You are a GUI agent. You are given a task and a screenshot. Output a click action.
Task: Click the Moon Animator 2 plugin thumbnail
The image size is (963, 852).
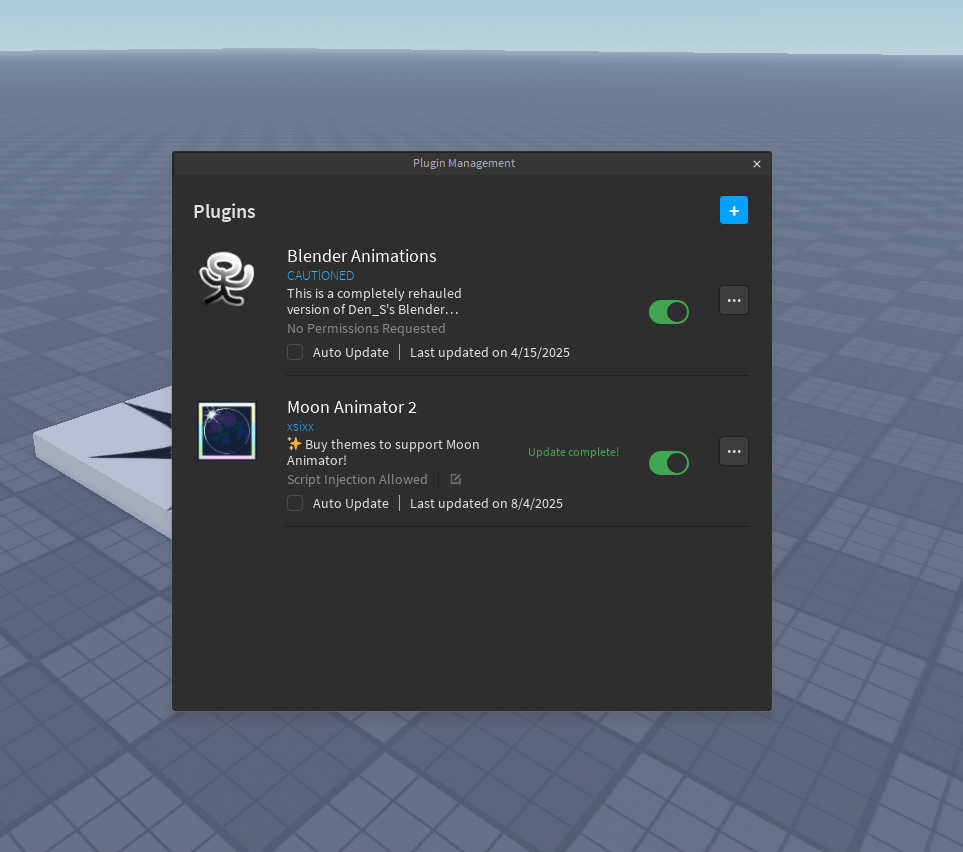[x=226, y=431]
